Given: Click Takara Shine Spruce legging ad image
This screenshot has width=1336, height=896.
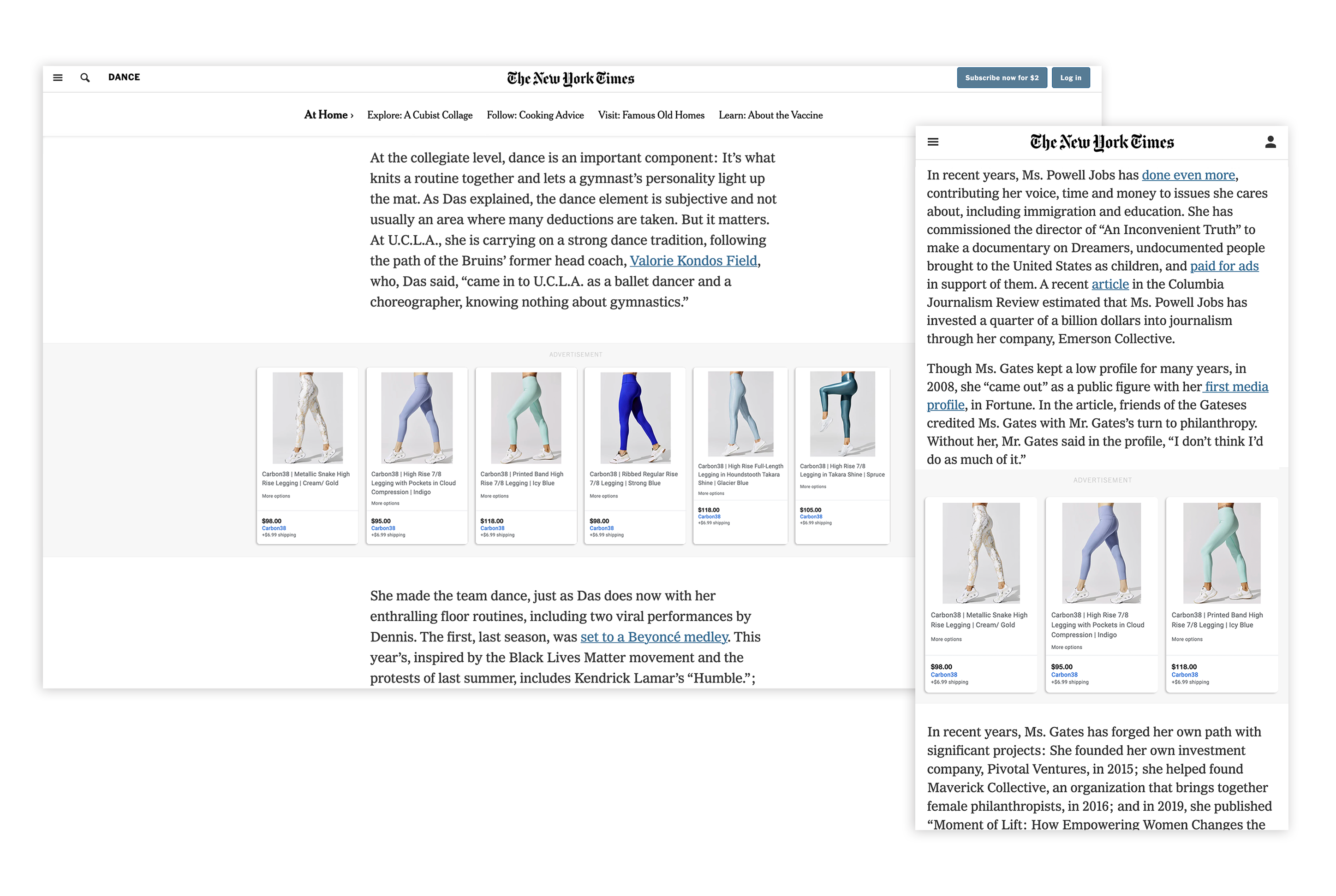Looking at the screenshot, I should (x=842, y=413).
